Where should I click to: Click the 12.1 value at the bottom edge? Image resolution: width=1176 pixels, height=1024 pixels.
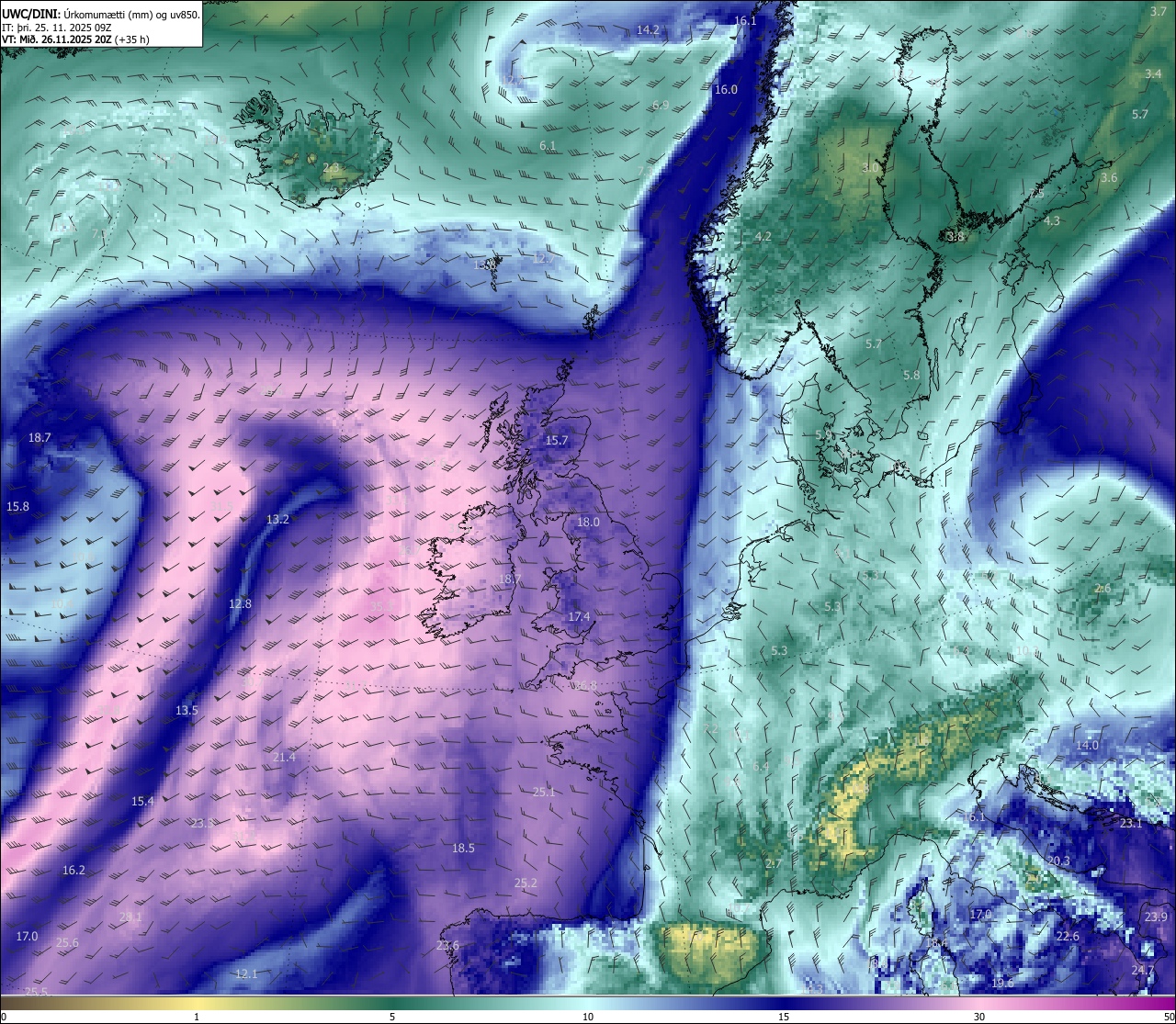pos(246,973)
